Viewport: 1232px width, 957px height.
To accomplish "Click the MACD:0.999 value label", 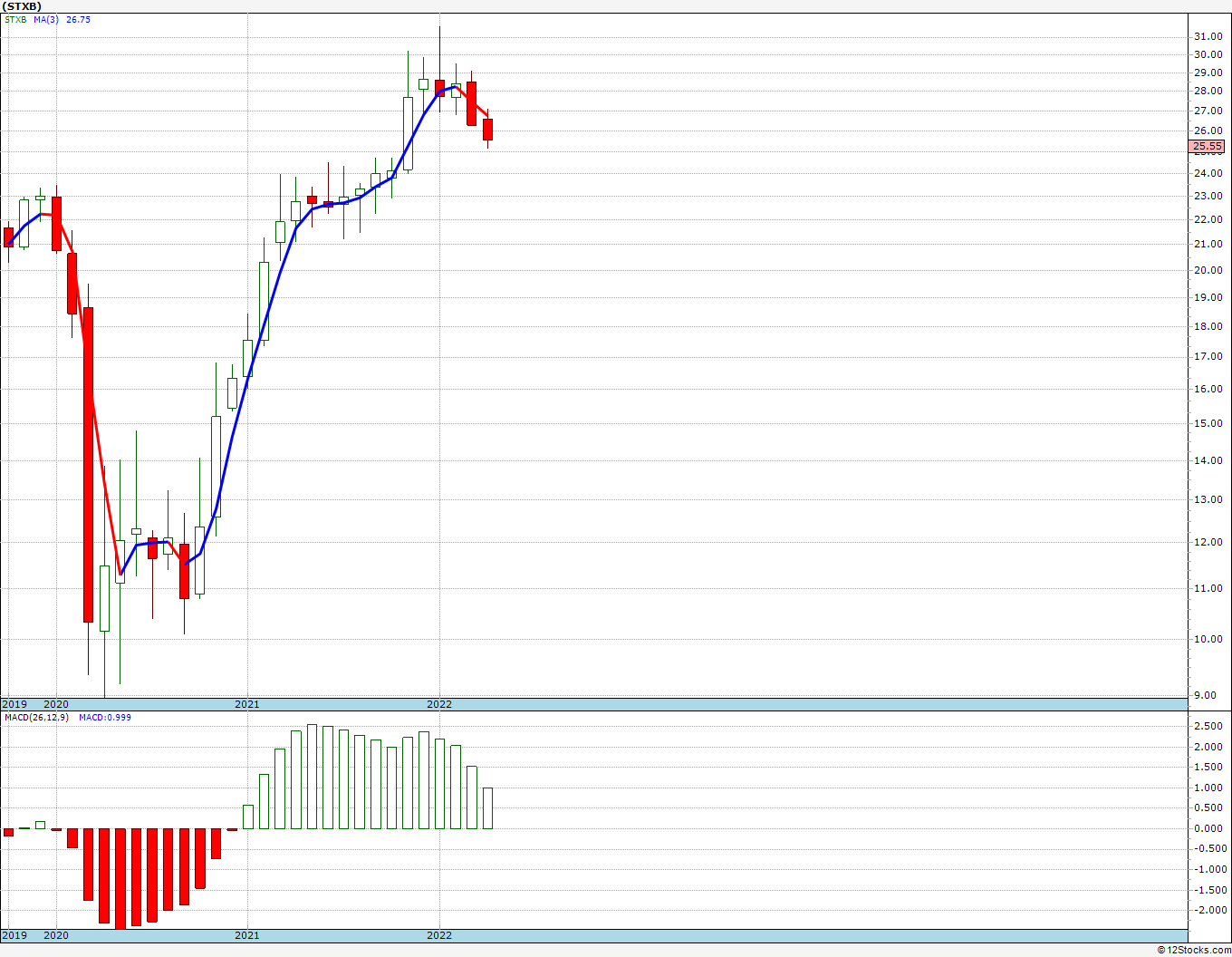I will click(104, 717).
